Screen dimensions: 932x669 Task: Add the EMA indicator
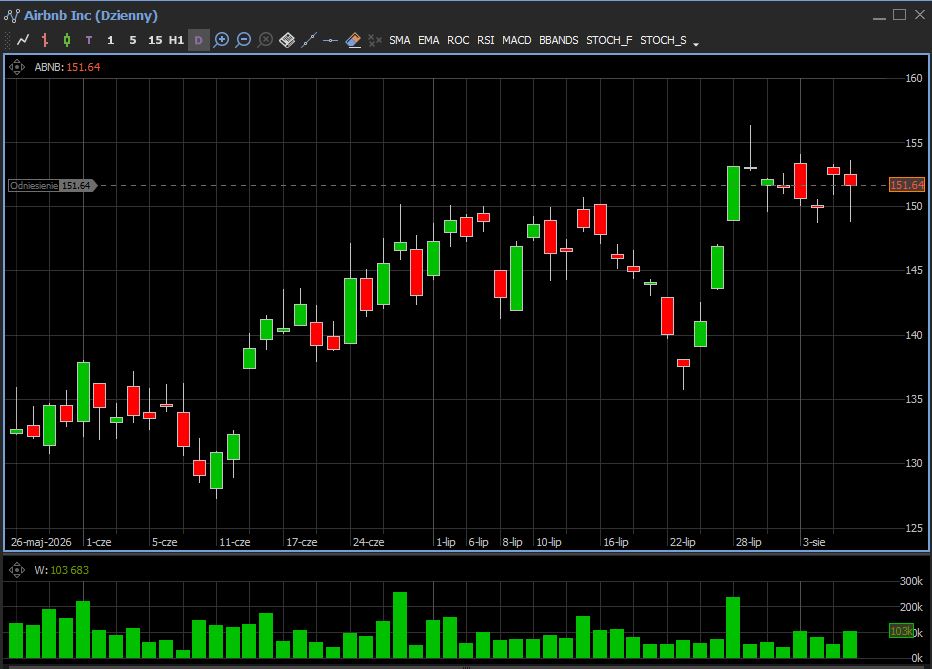tap(429, 40)
